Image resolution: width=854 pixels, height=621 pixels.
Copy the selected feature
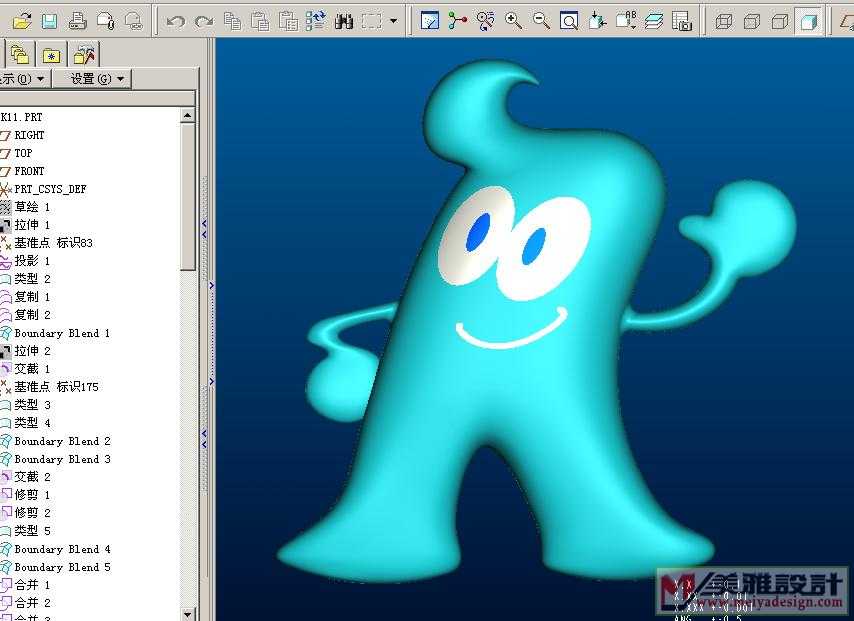coord(233,21)
